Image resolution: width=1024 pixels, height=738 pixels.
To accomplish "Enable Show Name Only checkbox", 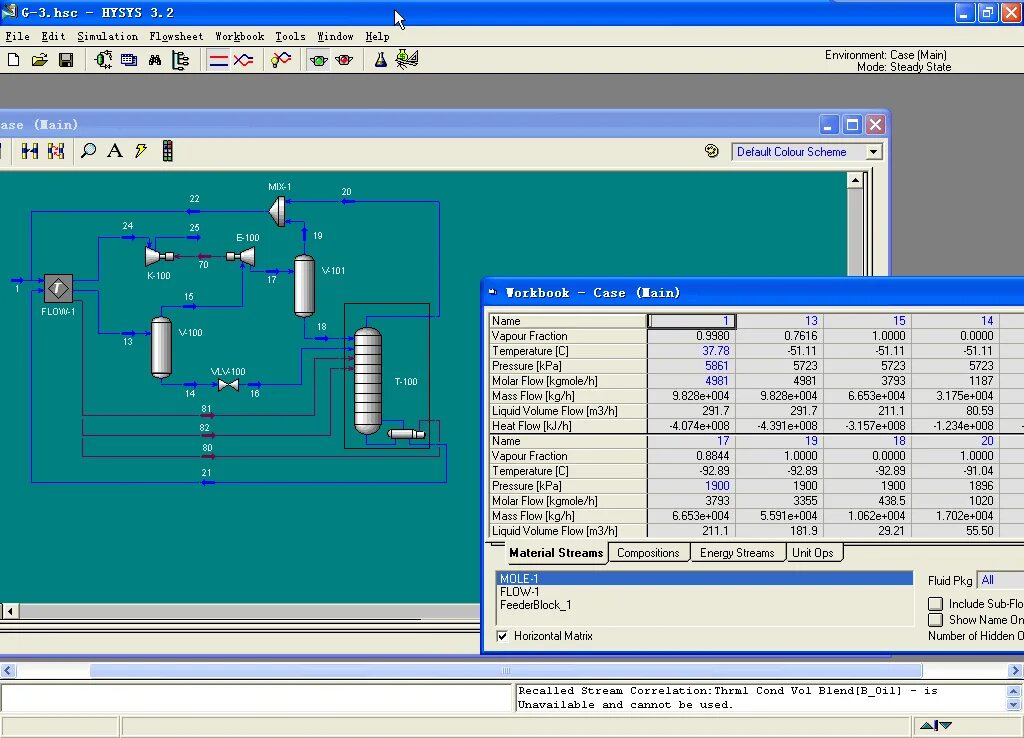I will click(935, 620).
